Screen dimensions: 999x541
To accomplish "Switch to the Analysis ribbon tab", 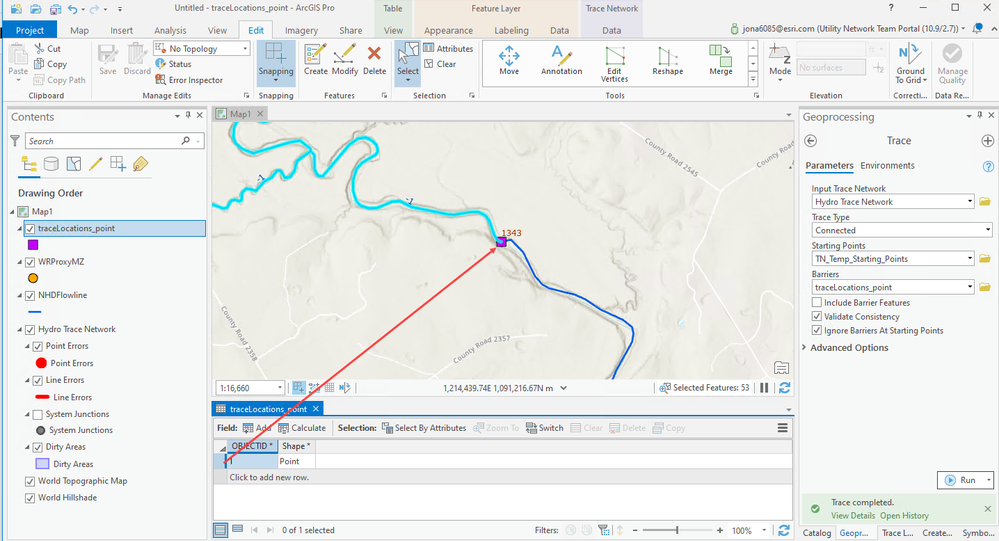I will [170, 30].
